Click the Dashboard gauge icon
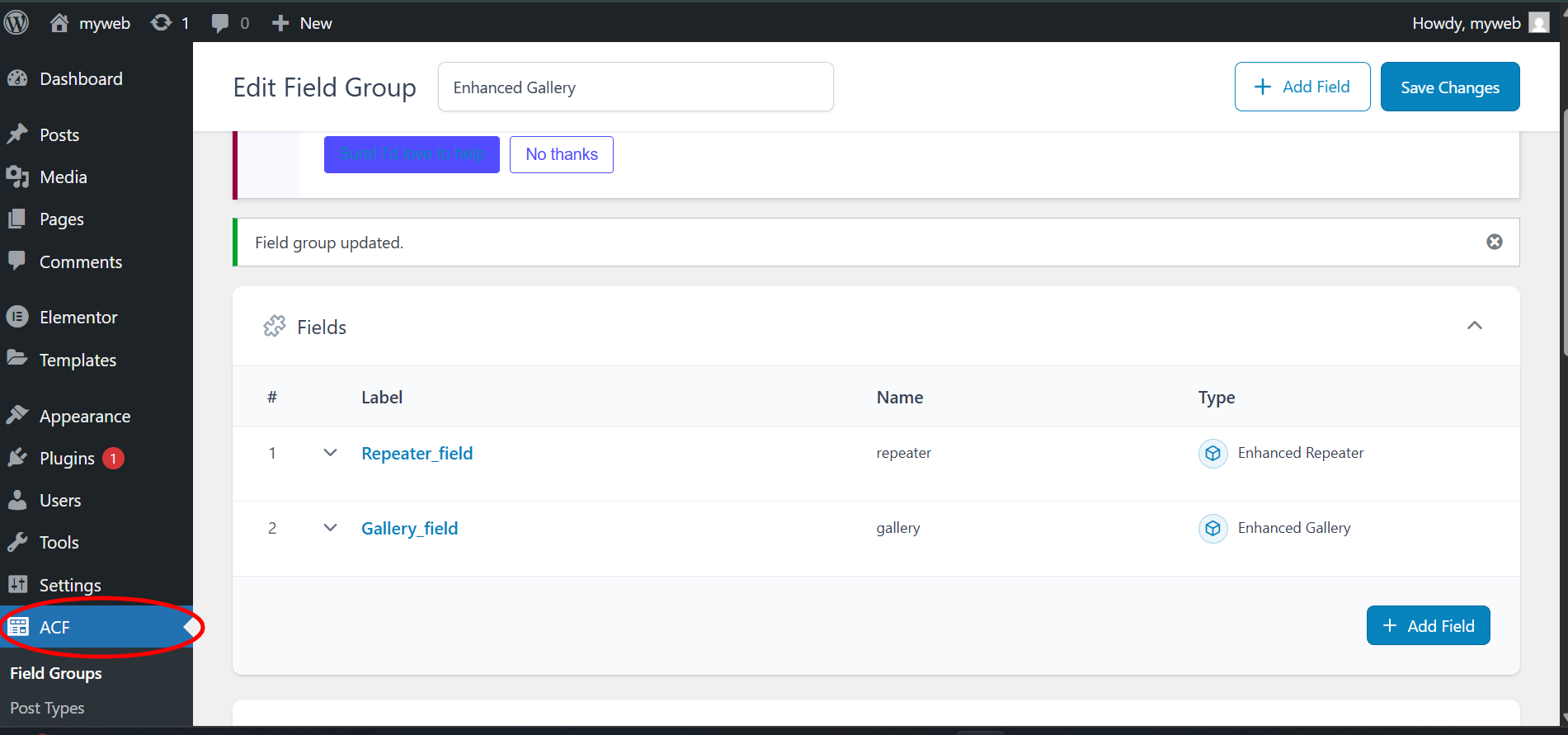This screenshot has width=1568, height=735. [x=17, y=78]
